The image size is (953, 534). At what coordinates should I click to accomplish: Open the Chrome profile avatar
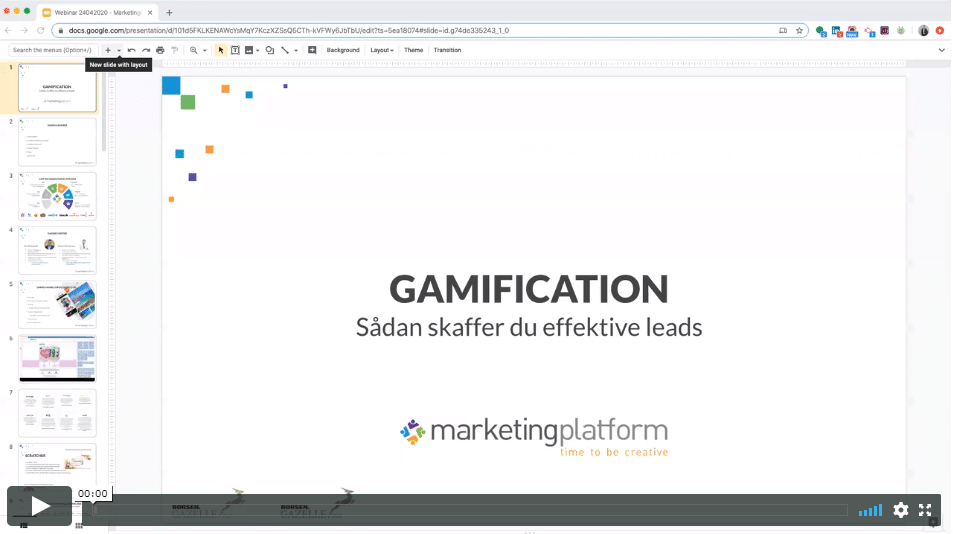click(924, 30)
